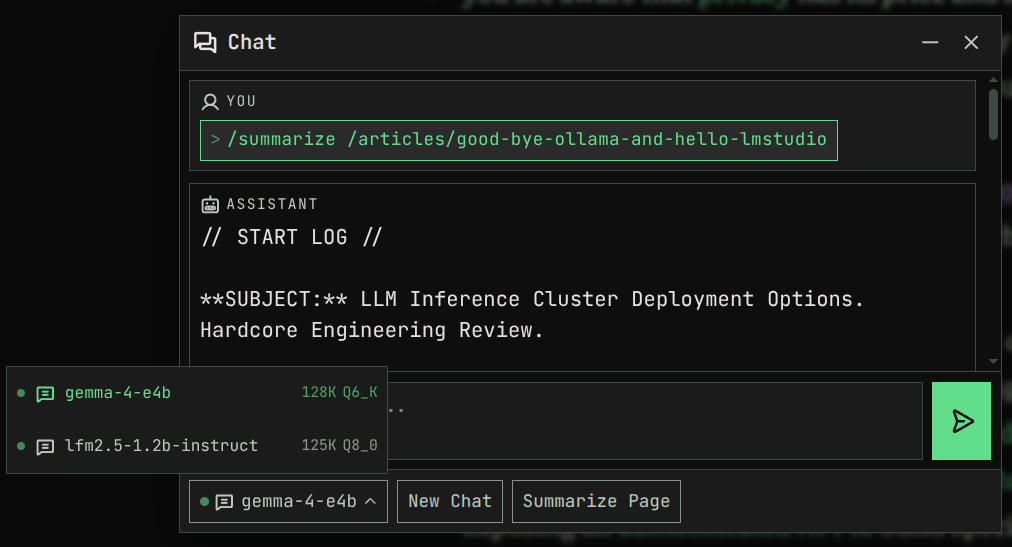The height and width of the screenshot is (547, 1012).
Task: Click the 'Hardcore Engineering Review.' text
Action: tap(372, 330)
